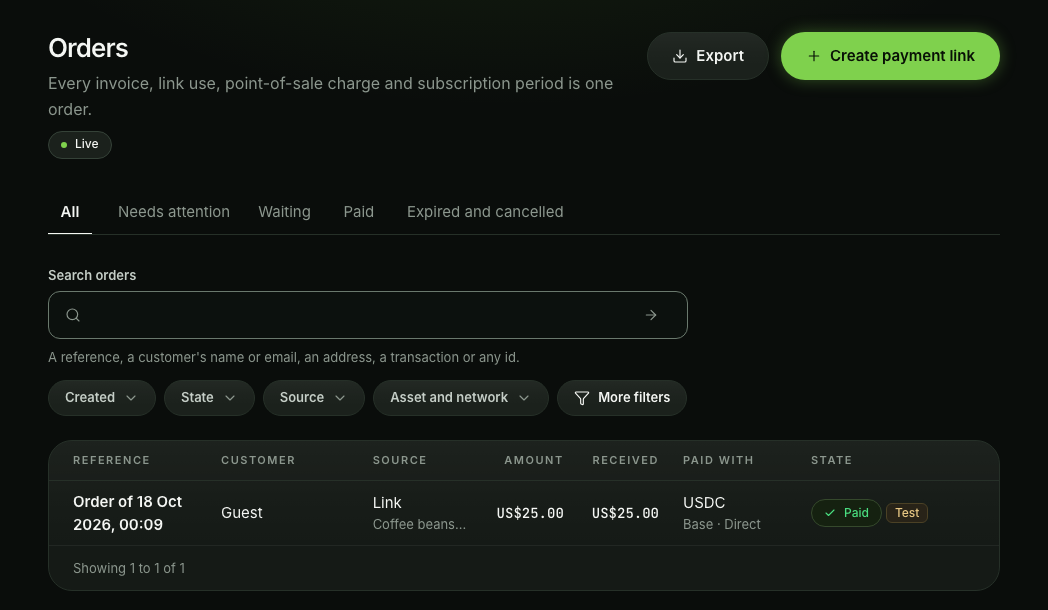Click the green dot in Live badge
This screenshot has width=1048, height=610.
(64, 144)
